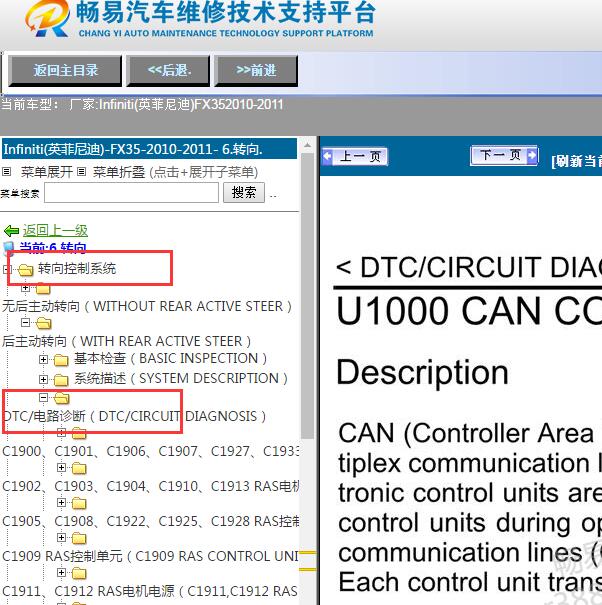Open the previous page with 上一页

[355, 156]
